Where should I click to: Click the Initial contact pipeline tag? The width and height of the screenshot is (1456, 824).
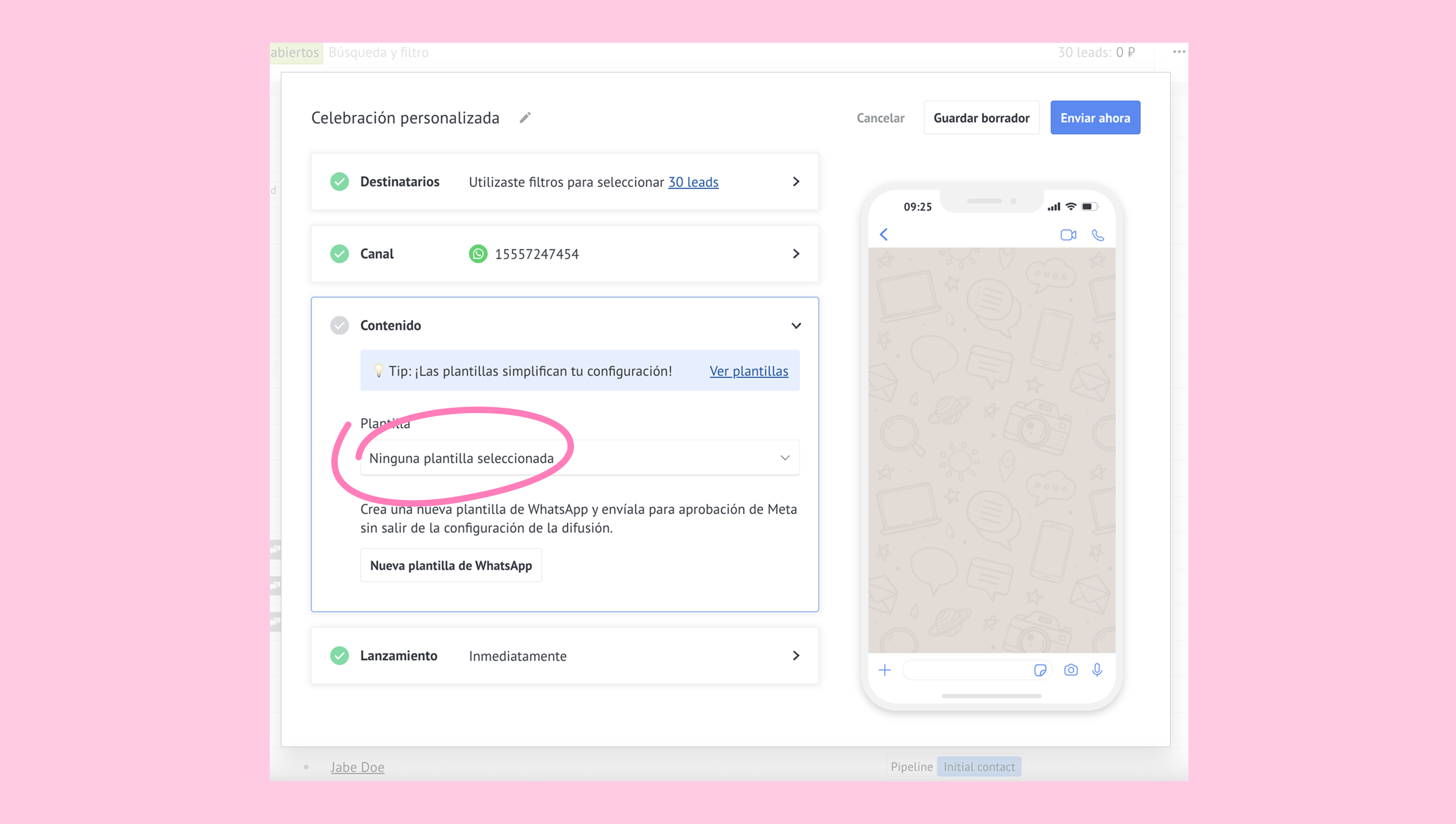point(979,767)
